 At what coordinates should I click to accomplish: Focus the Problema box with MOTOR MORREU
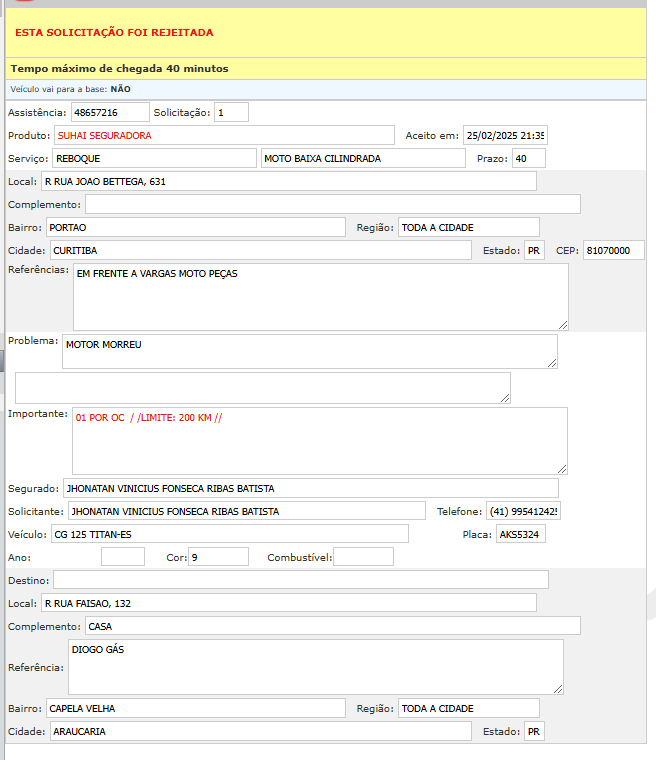[x=309, y=351]
